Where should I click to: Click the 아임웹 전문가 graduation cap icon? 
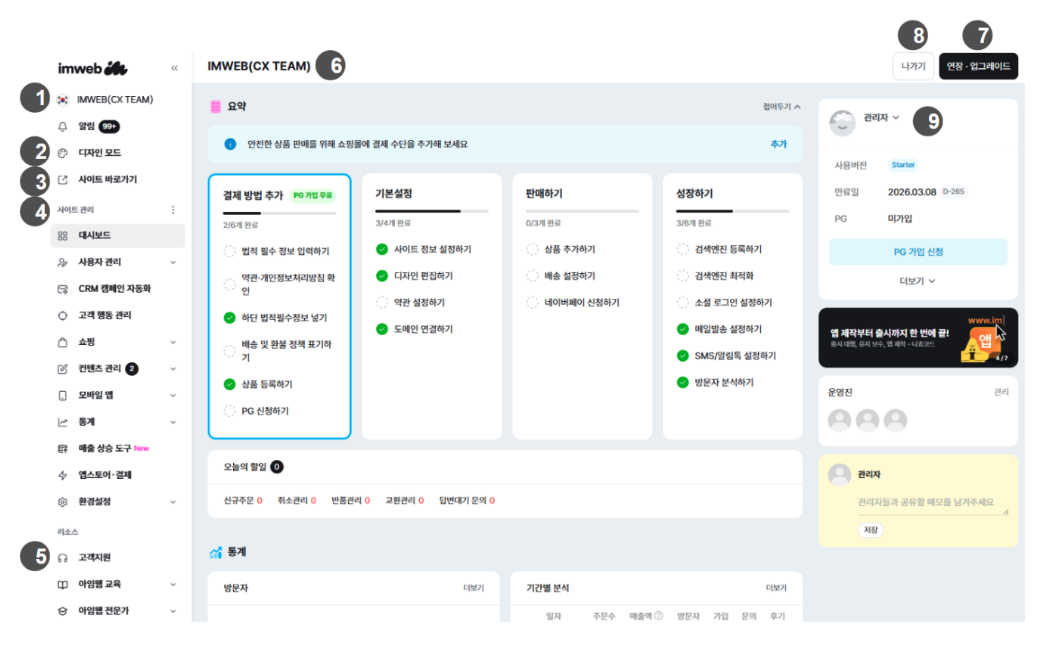[x=63, y=611]
